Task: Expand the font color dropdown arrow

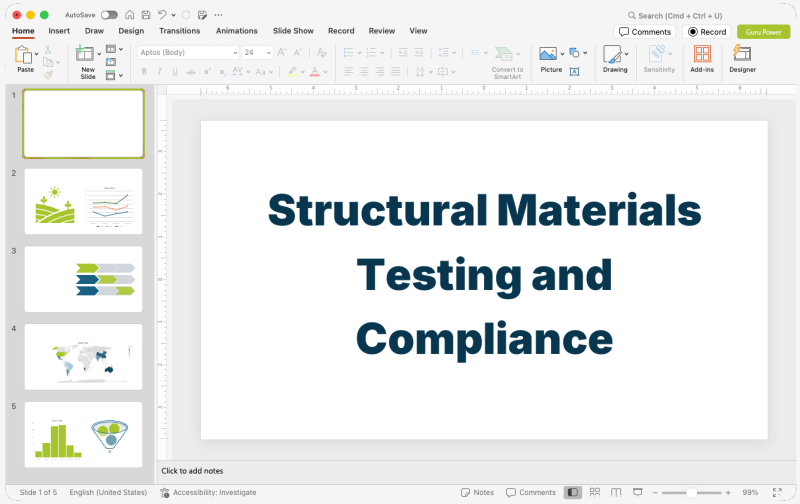Action: point(326,72)
